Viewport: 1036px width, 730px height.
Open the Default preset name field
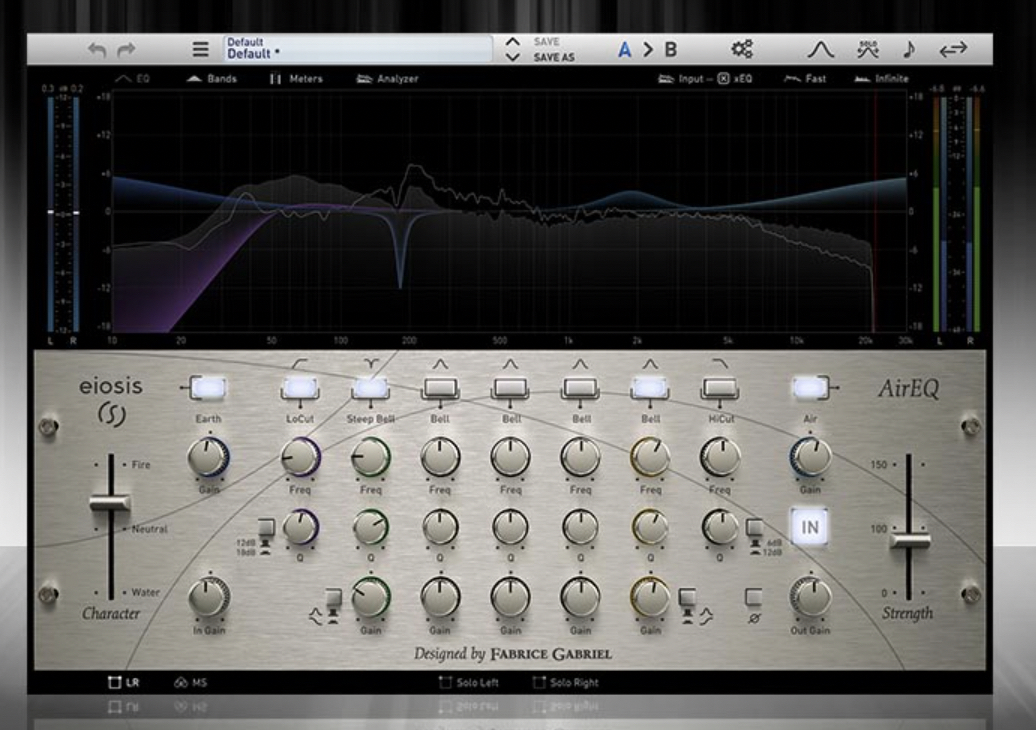(357, 49)
